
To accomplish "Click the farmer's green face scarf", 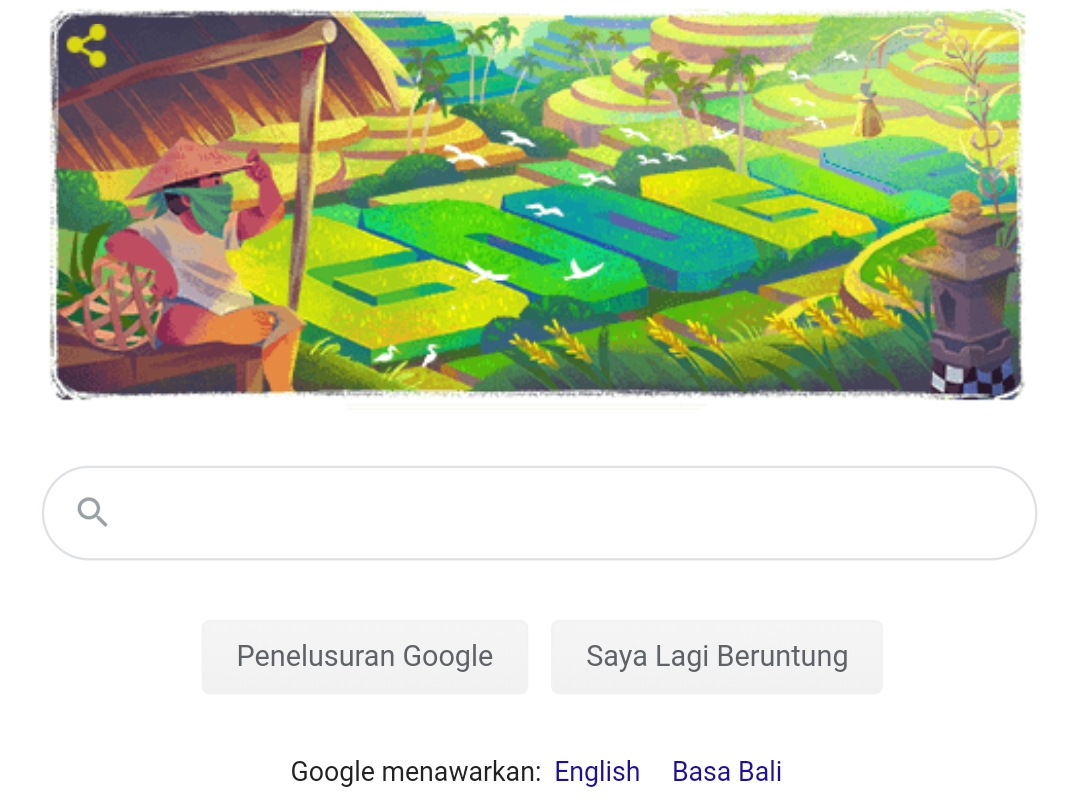I will coord(205,205).
